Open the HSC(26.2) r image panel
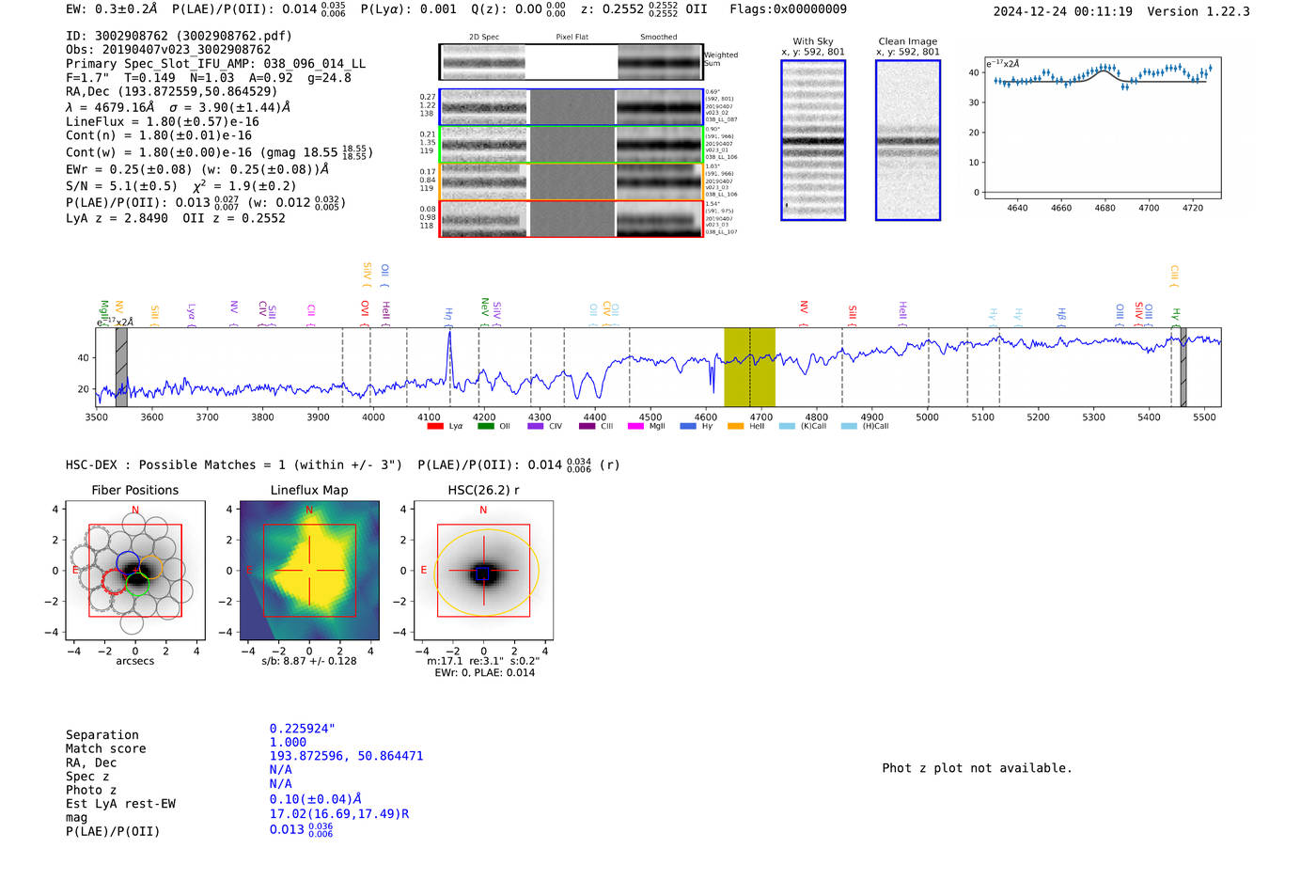 pyautogui.click(x=483, y=571)
